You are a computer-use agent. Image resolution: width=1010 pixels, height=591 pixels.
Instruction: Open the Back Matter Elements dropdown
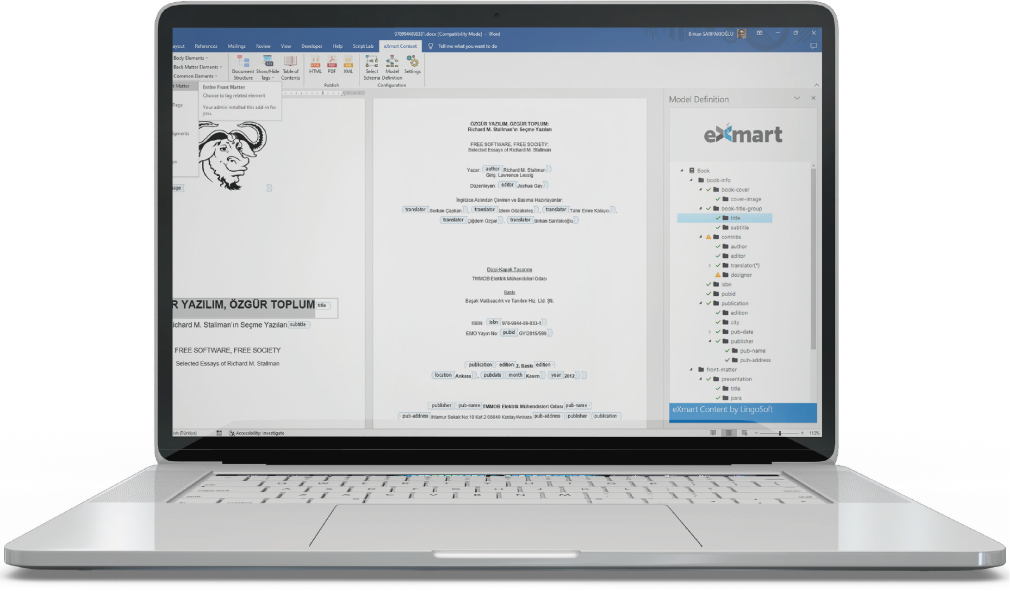click(x=197, y=67)
